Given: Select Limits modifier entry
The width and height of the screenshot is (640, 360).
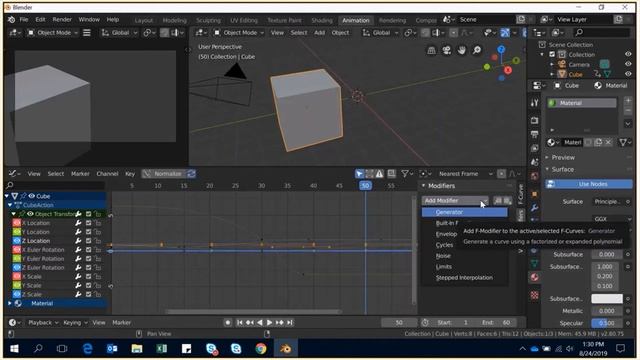Looking at the screenshot, I should point(444,267).
